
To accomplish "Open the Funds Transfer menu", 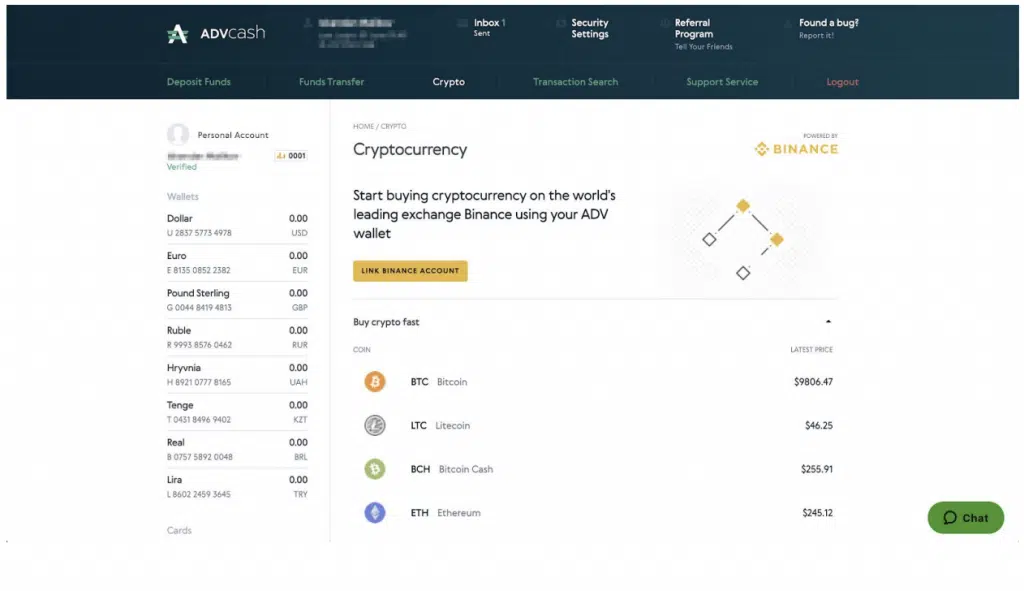I will (x=331, y=82).
